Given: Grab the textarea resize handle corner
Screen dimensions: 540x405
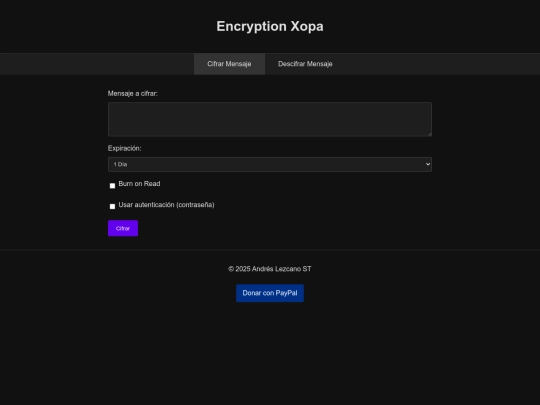Looking at the screenshot, I should point(429,134).
